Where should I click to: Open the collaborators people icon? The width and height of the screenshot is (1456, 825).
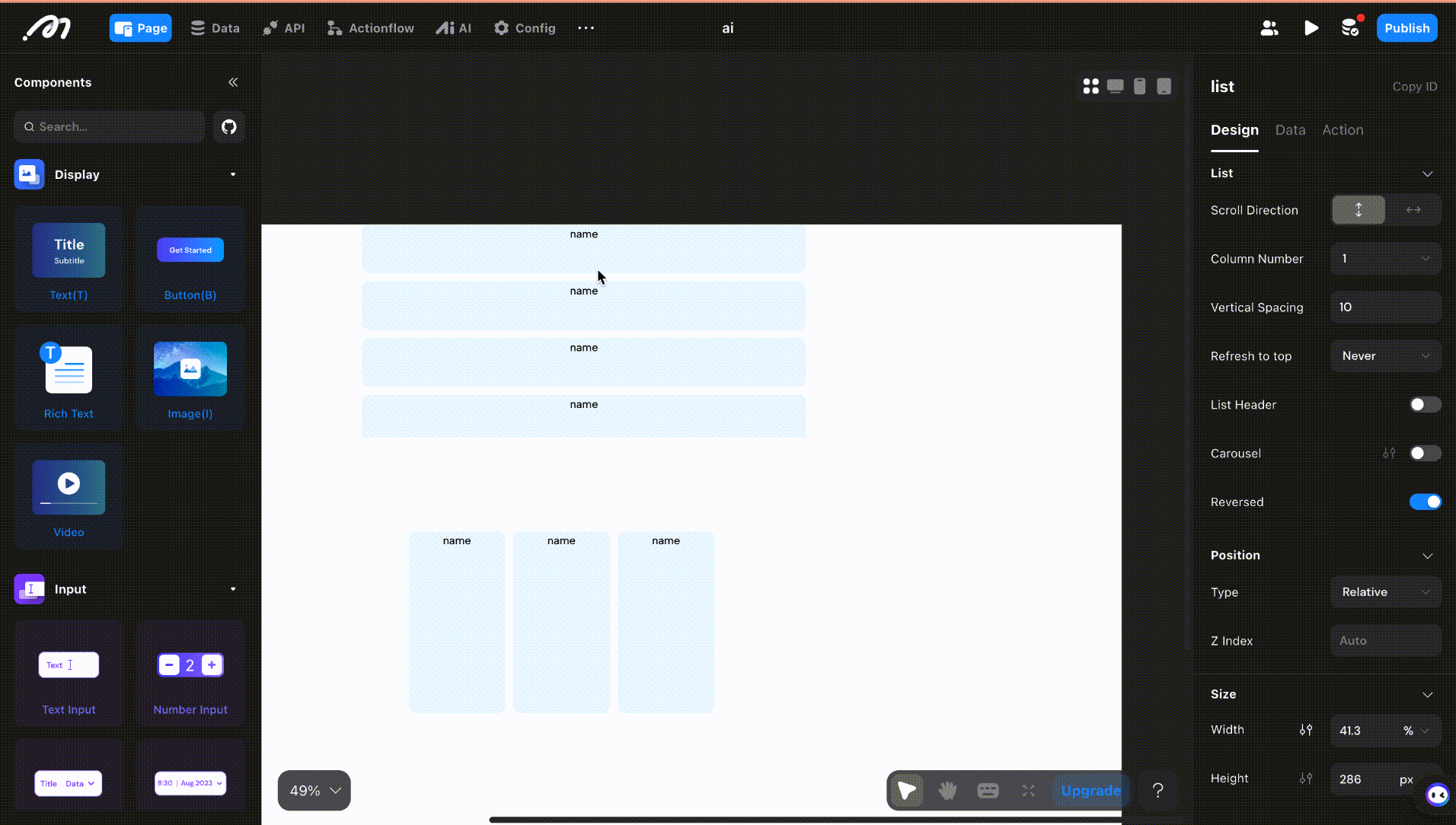tap(1269, 28)
